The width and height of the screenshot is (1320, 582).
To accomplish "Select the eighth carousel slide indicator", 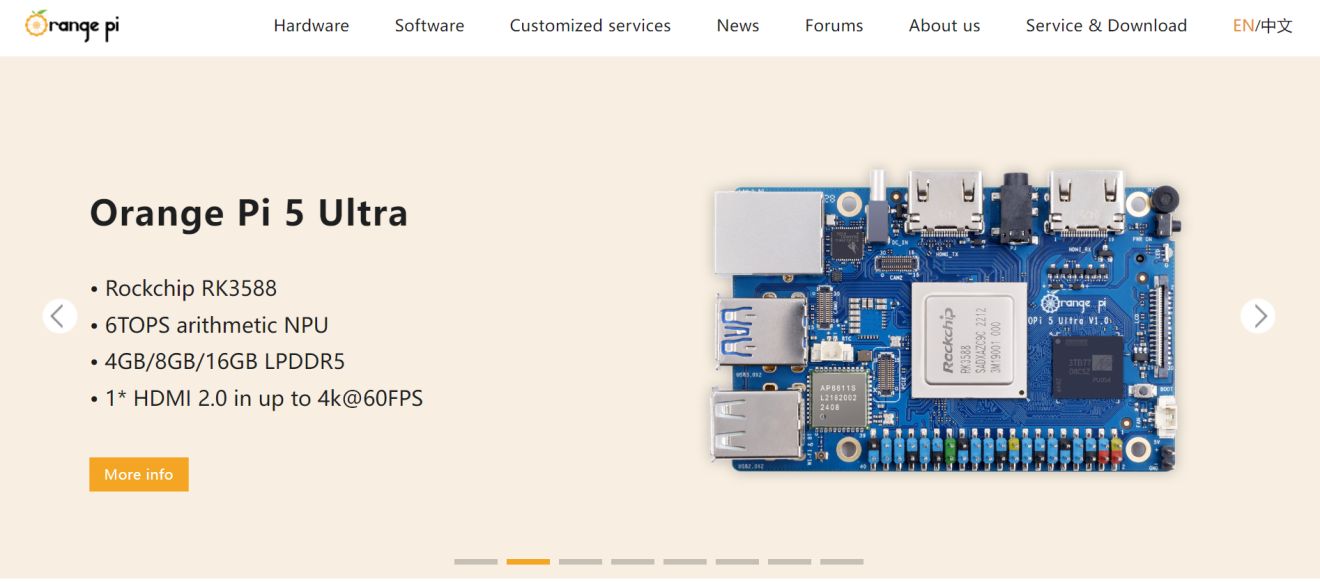I will (x=842, y=562).
